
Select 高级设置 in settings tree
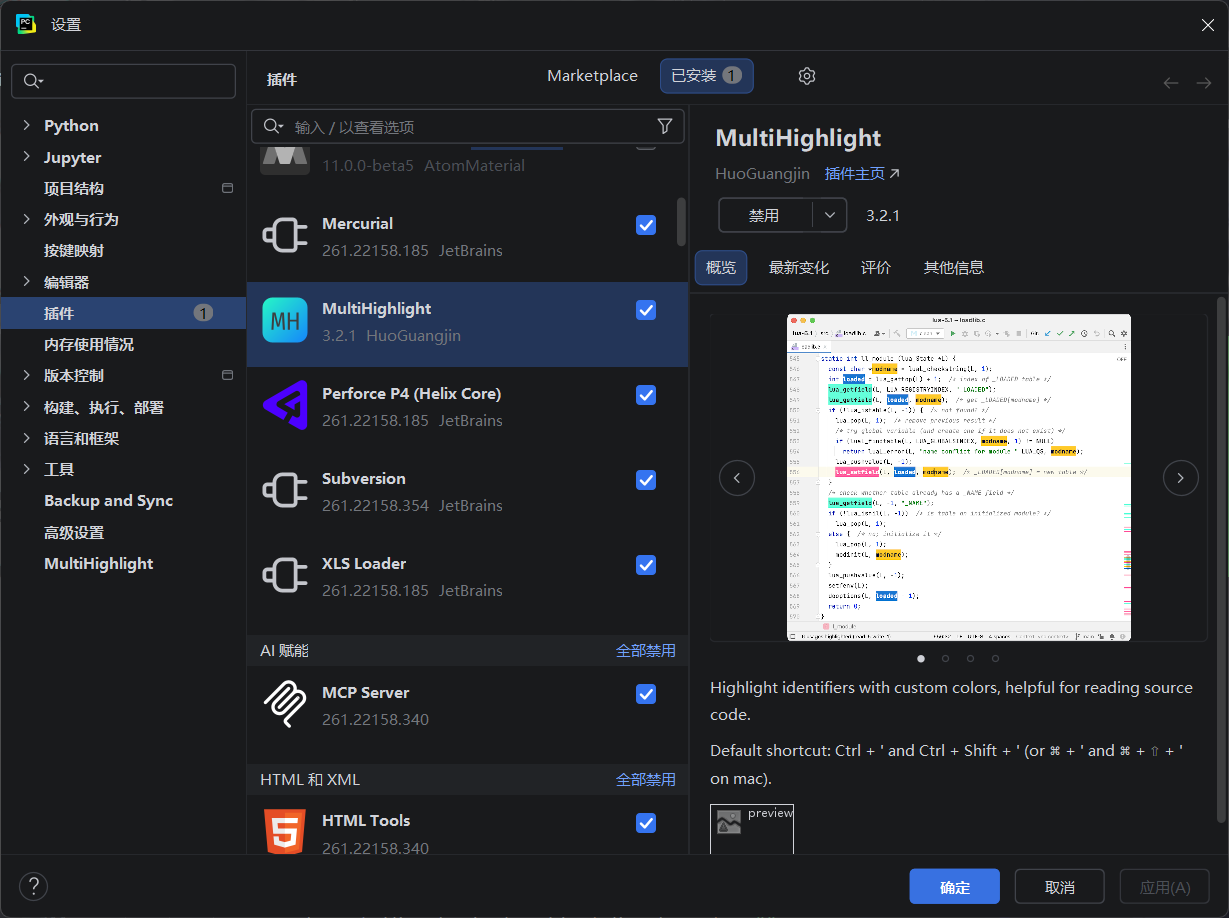click(x=74, y=532)
